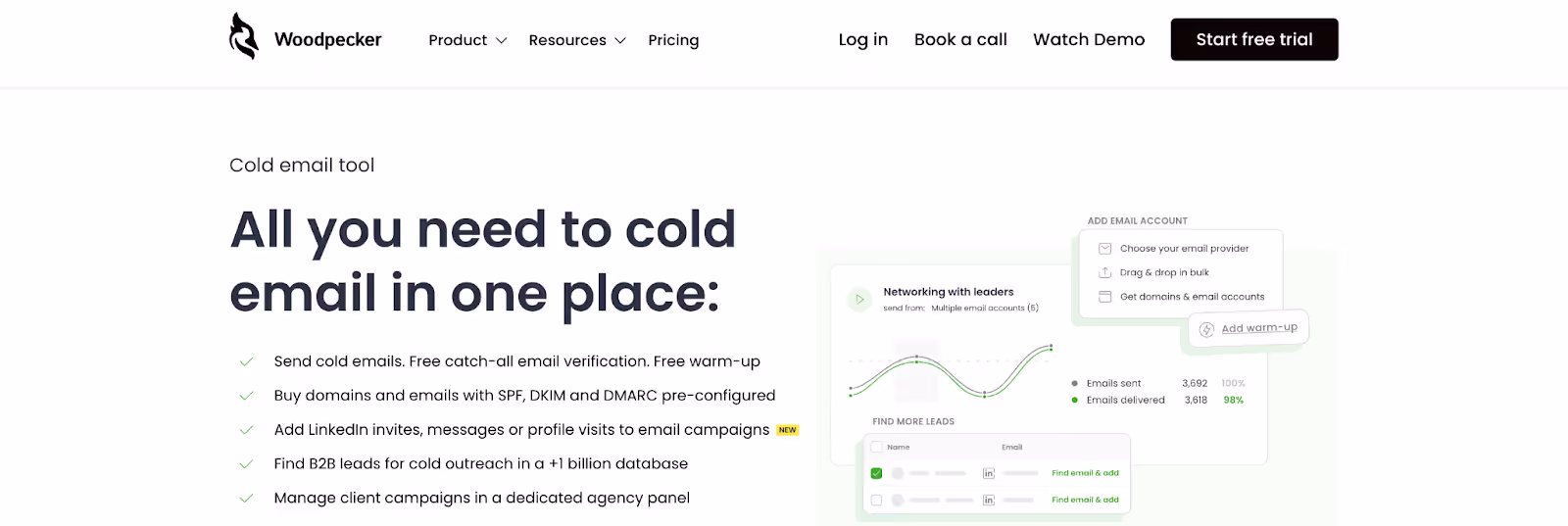Viewport: 1568px width, 526px height.
Task: Click the Book a call link
Action: pos(960,39)
